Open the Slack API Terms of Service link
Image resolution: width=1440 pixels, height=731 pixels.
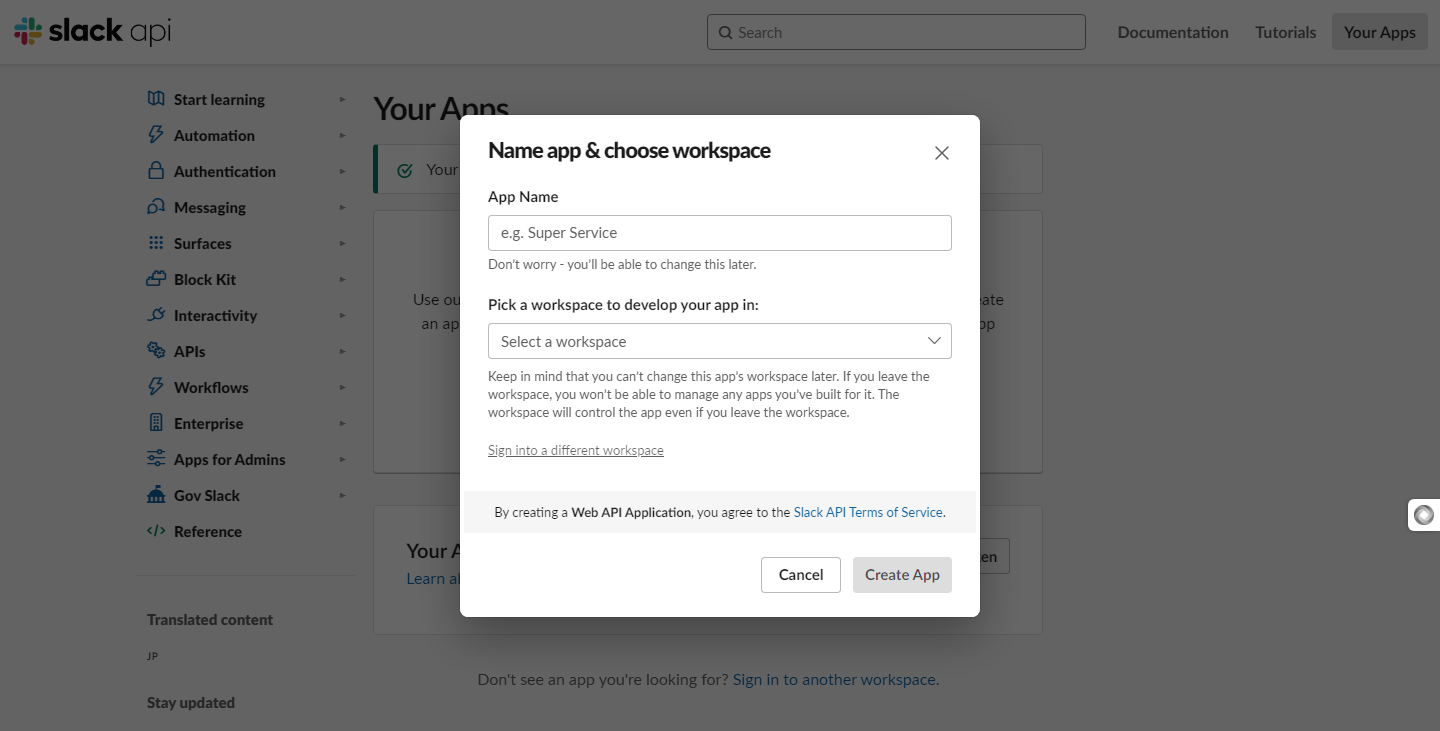click(x=868, y=512)
